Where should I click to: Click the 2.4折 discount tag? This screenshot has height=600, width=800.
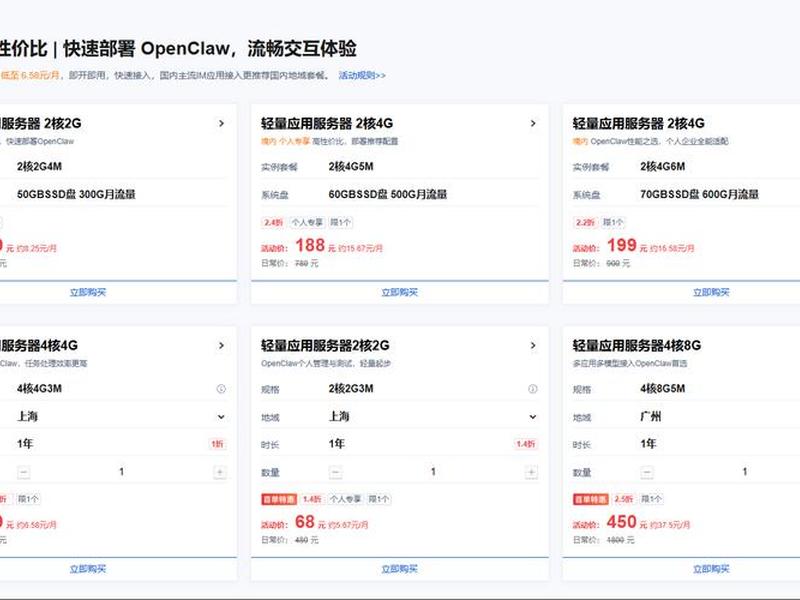(273, 222)
